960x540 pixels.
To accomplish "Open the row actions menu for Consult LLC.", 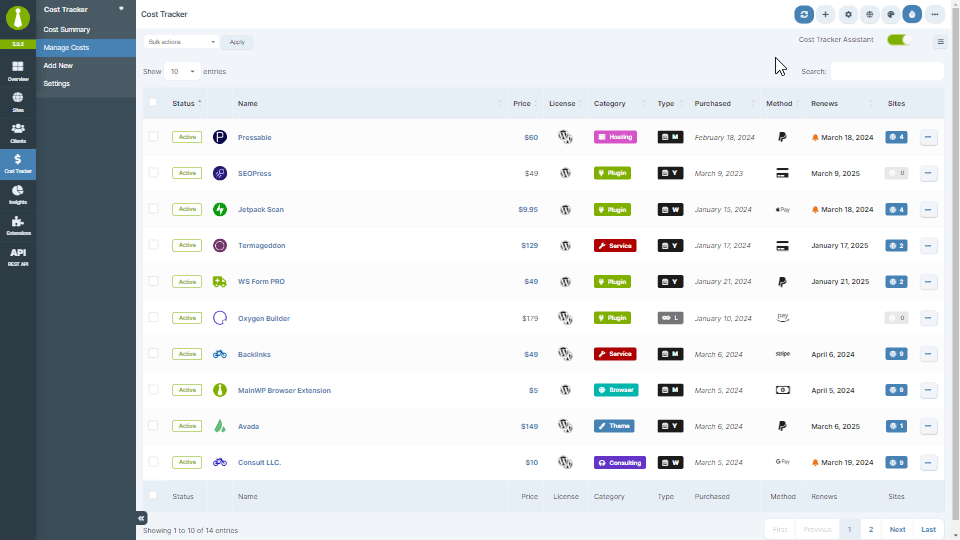I will click(x=928, y=462).
